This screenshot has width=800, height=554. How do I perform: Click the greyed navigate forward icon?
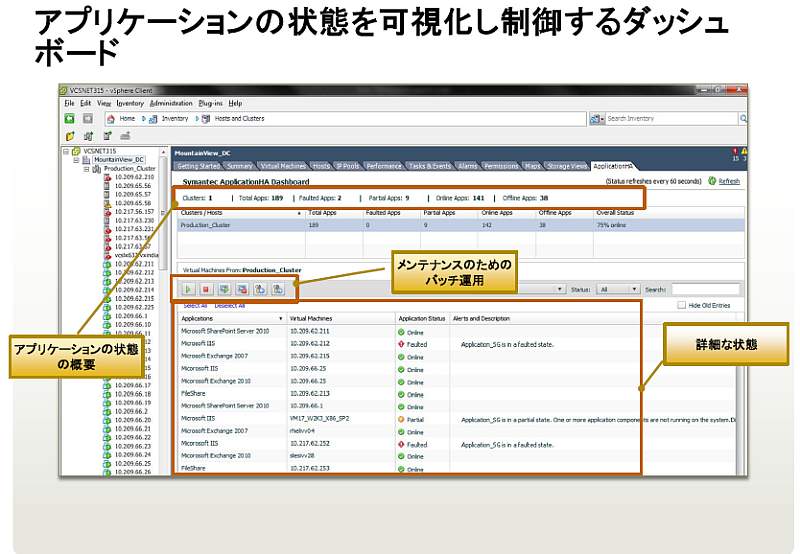point(88,118)
